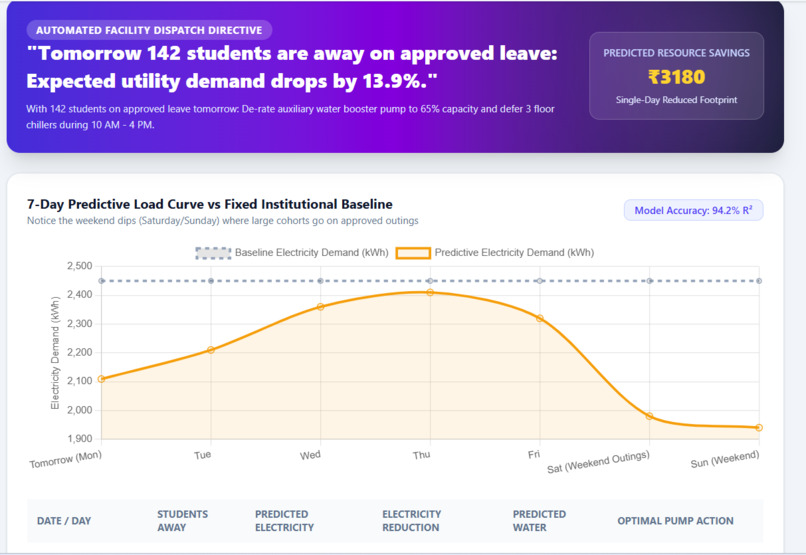Click the Sun predictive data point
The width and height of the screenshot is (806, 555).
point(759,428)
